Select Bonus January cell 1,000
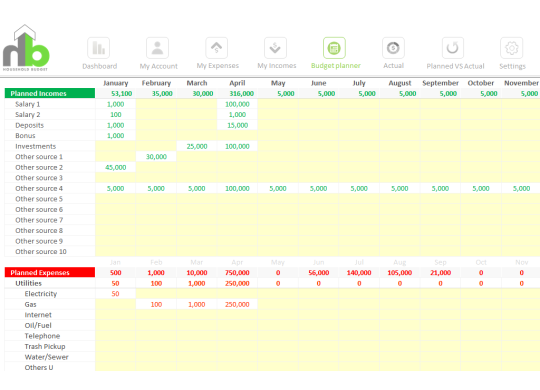The image size is (540, 390). click(115, 136)
